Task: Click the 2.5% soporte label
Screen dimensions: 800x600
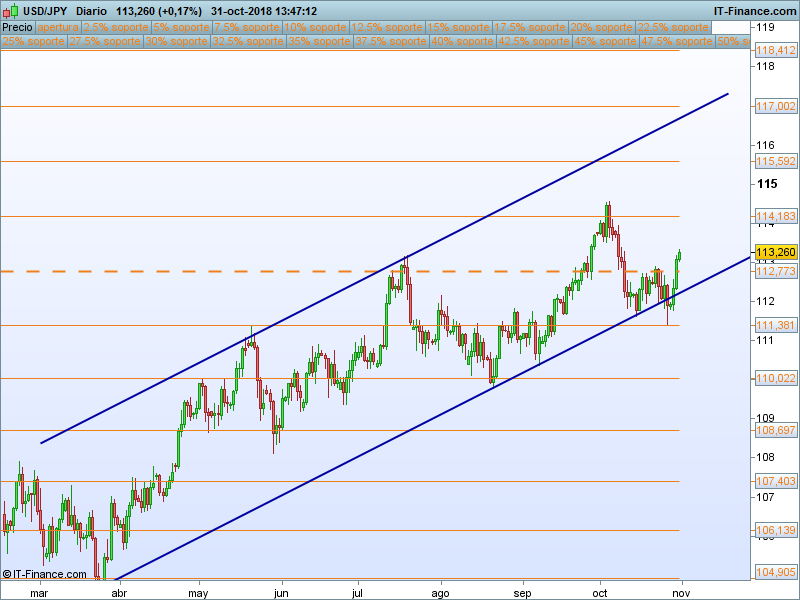Action: tap(116, 28)
